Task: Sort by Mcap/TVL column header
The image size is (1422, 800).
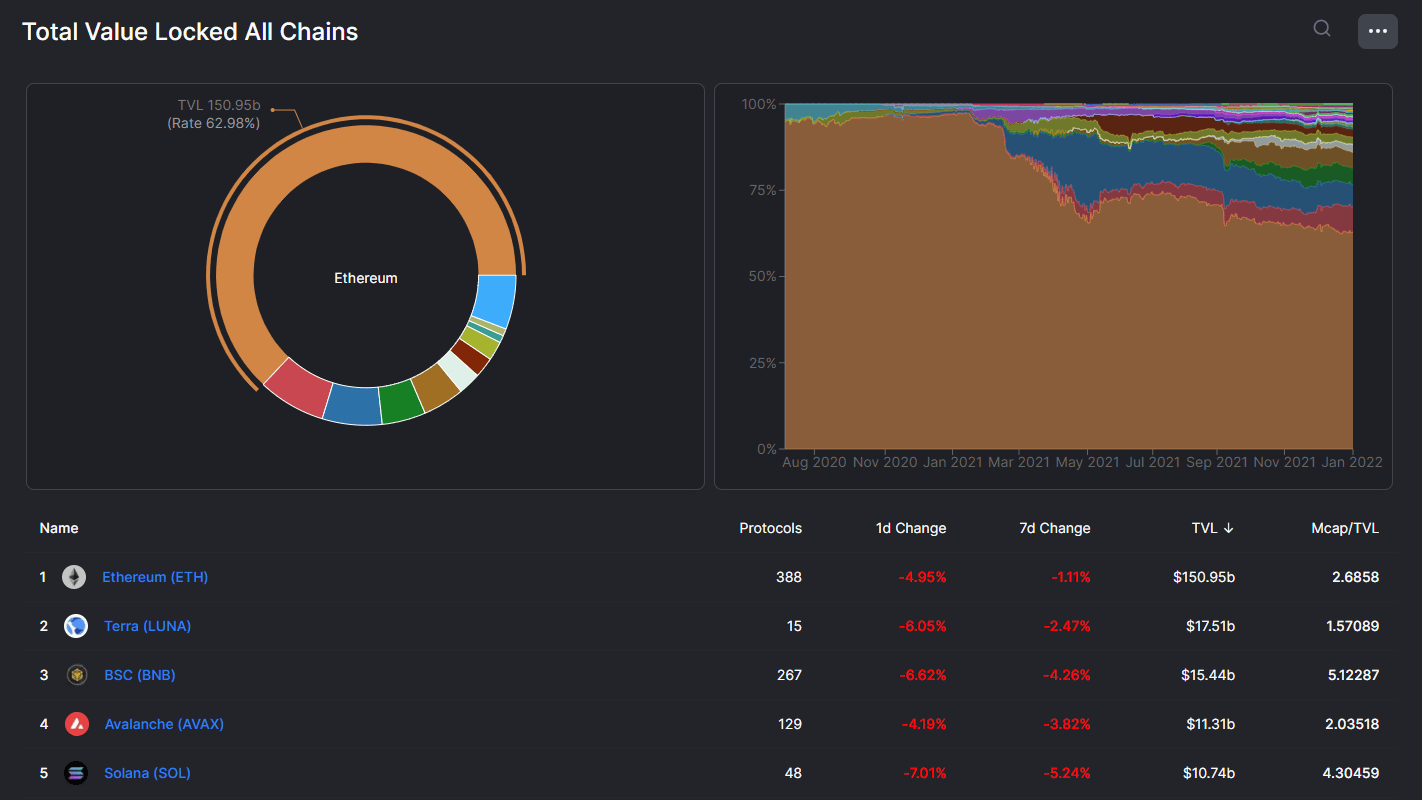Action: [1345, 528]
